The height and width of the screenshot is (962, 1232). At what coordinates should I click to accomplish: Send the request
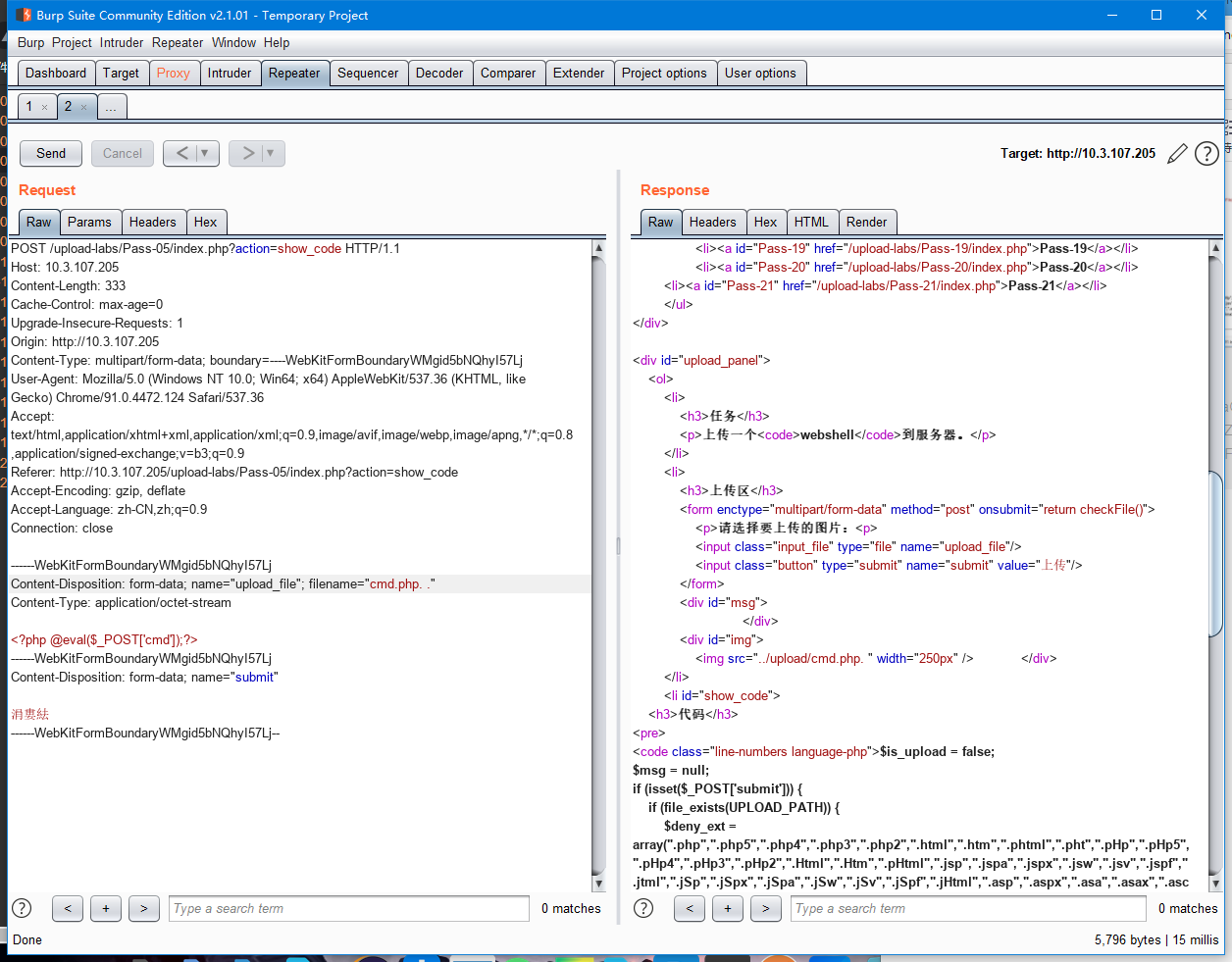[x=51, y=153]
